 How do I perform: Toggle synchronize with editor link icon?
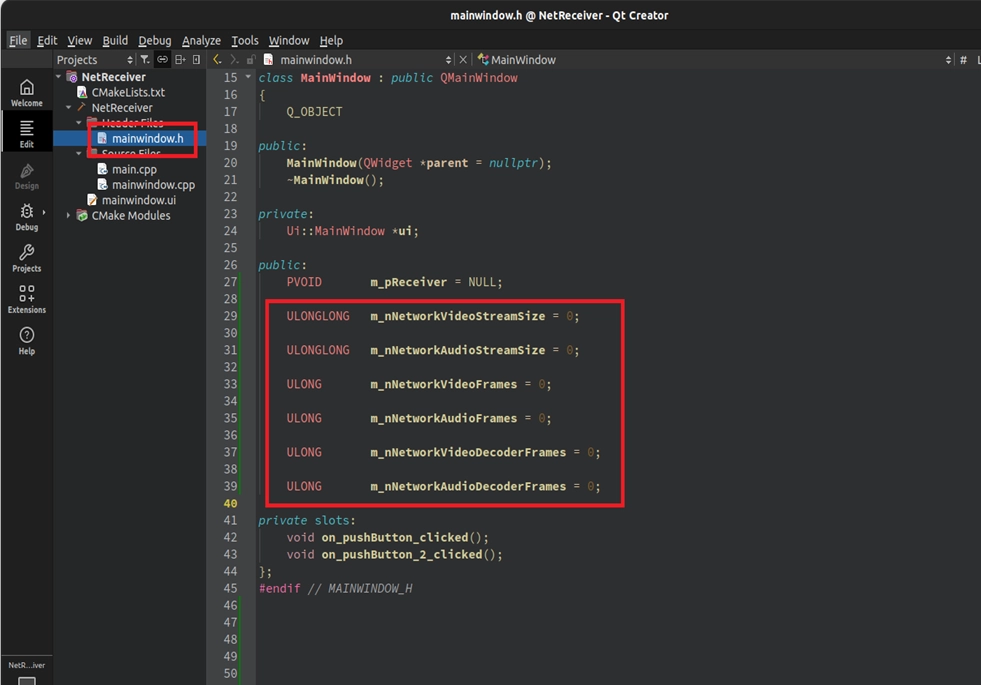click(x=162, y=59)
